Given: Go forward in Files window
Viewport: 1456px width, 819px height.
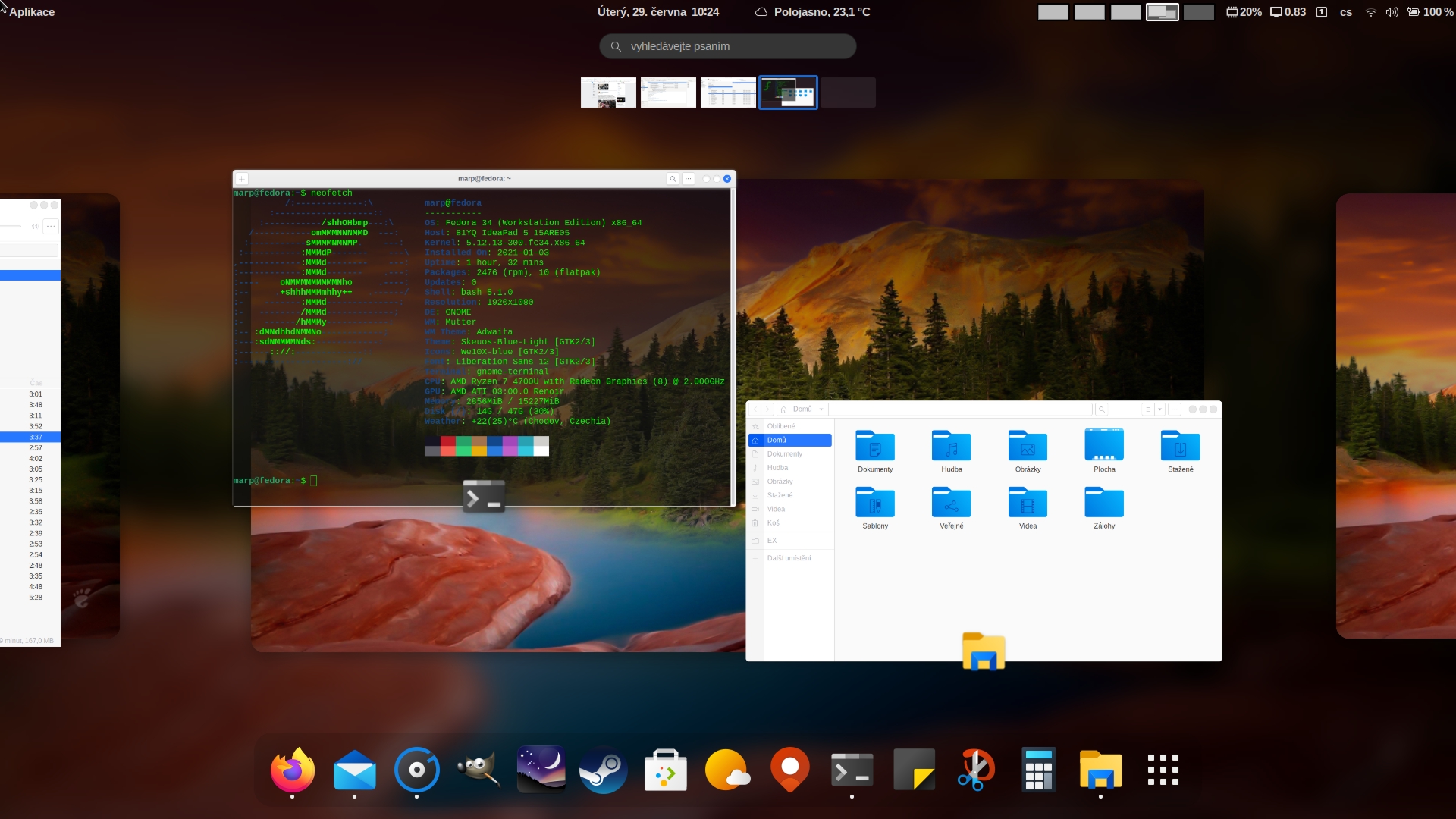Looking at the screenshot, I should [767, 409].
